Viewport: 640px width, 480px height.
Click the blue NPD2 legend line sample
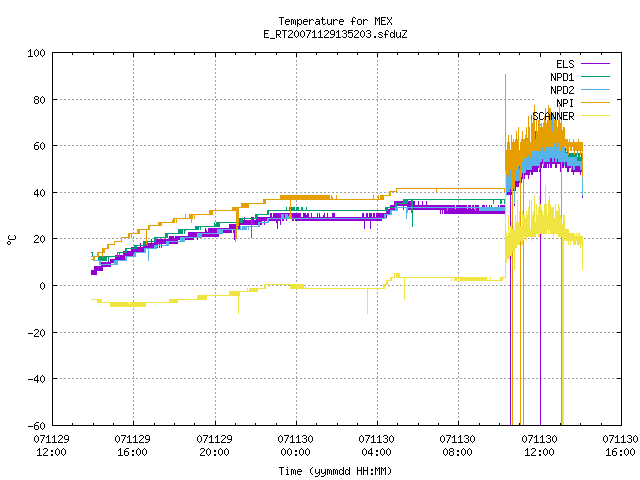pos(595,89)
